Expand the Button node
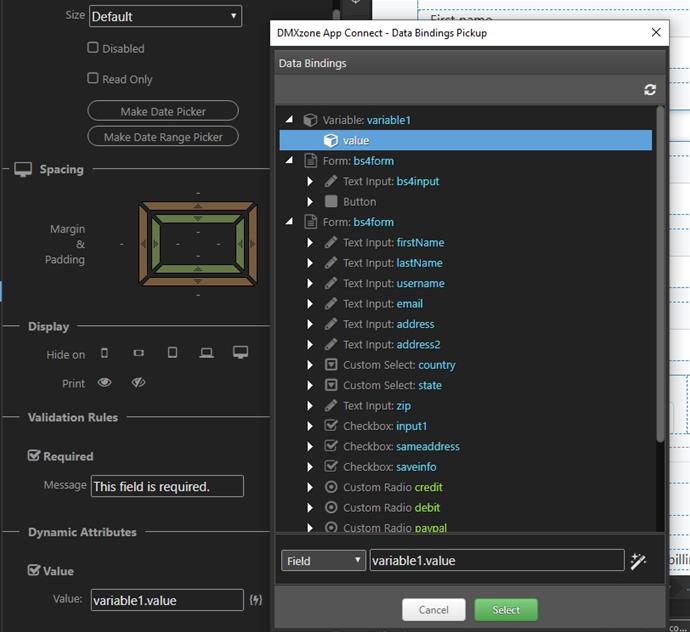690x632 pixels. pos(310,202)
